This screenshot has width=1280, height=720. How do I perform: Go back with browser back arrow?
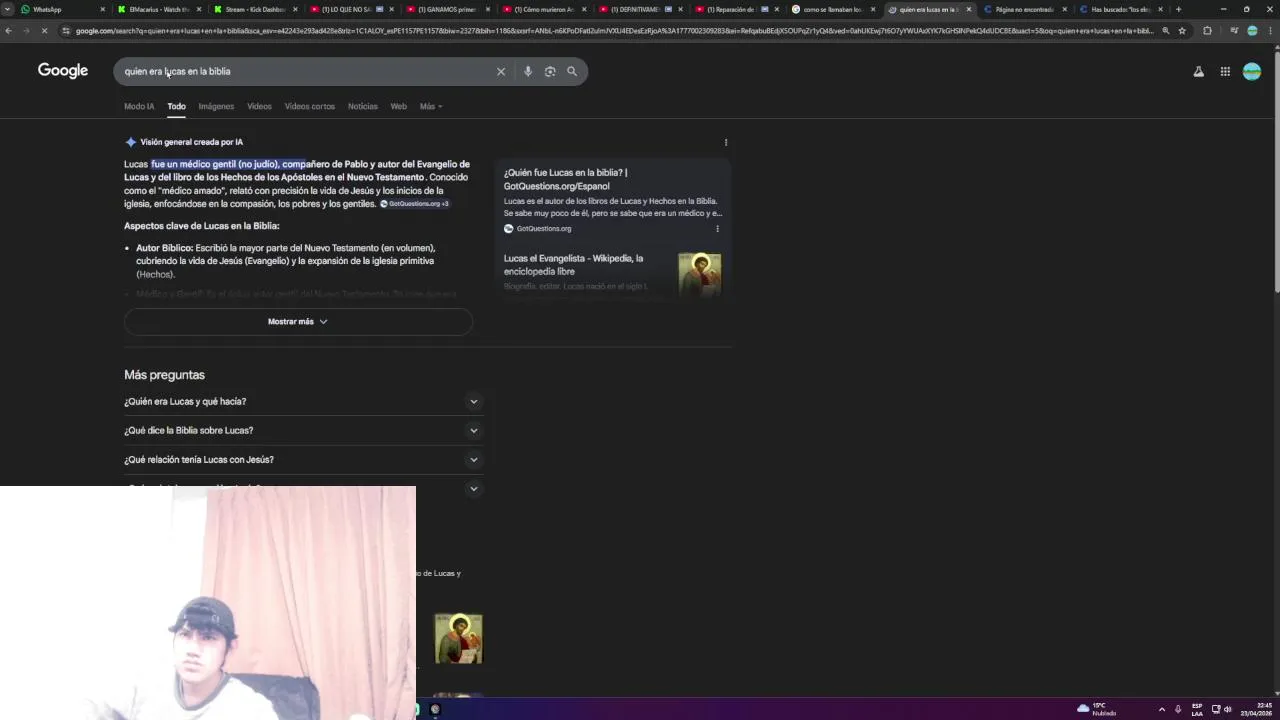pyautogui.click(x=8, y=30)
